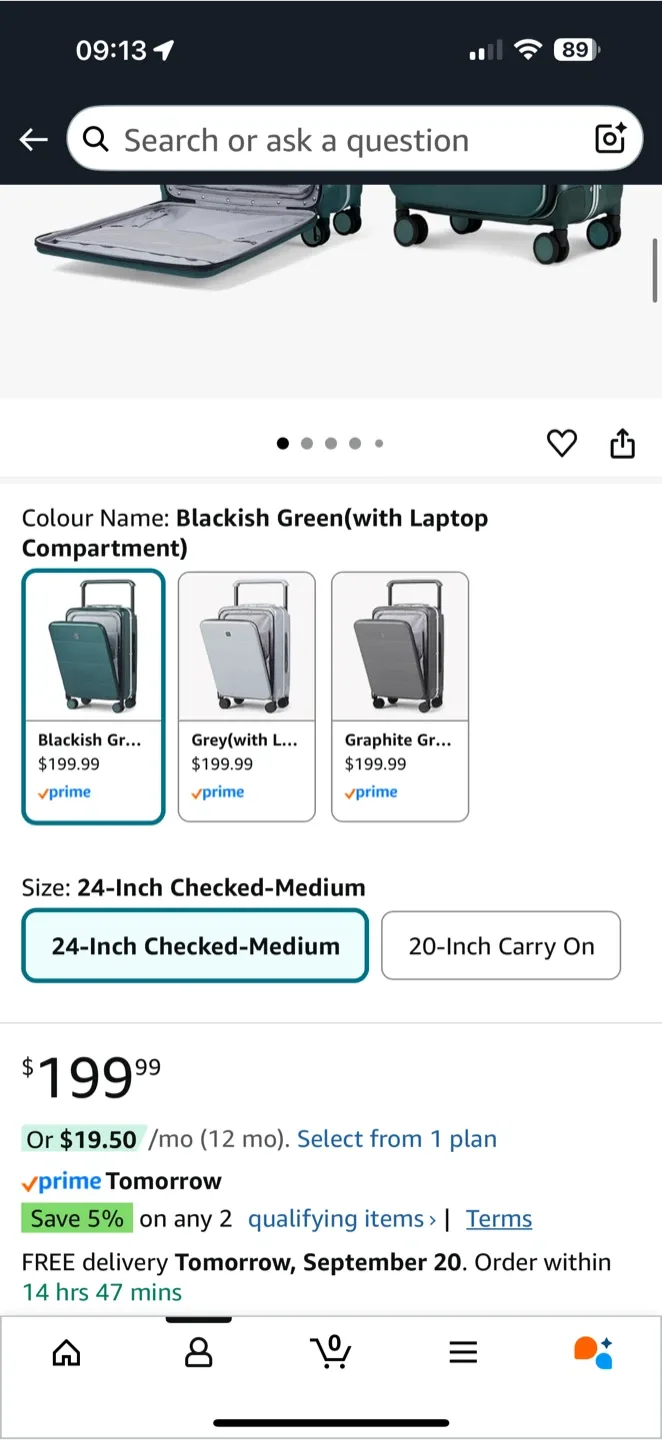This screenshot has height=1440, width=662.
Task: View the Terms for the savings offer
Action: tap(498, 1218)
